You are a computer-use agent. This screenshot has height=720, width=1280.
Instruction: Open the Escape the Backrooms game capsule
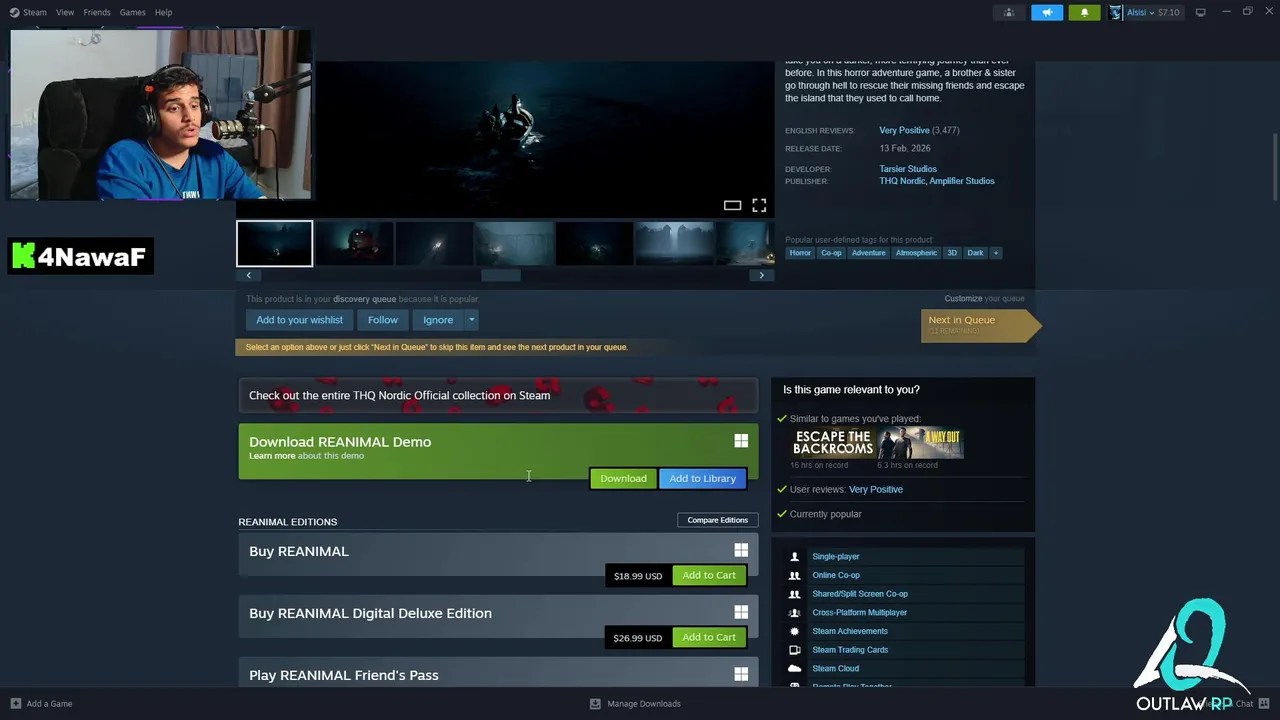[x=833, y=443]
